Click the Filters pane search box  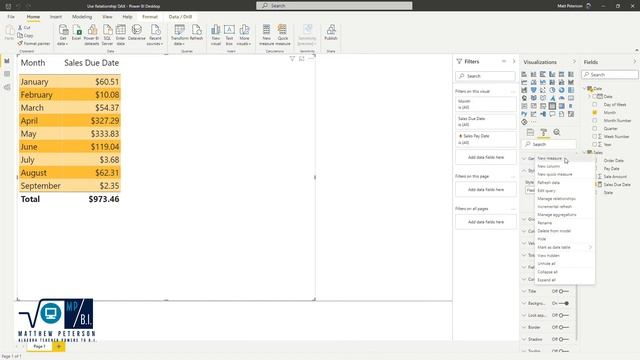485,76
